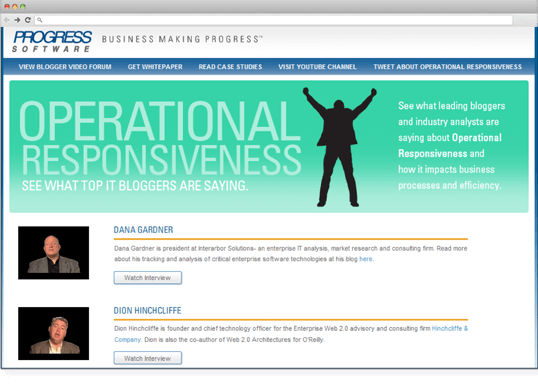Image resolution: width=538 pixels, height=391 pixels.
Task: Select Tweet About Operational Responsiveness nav item
Action: (447, 67)
